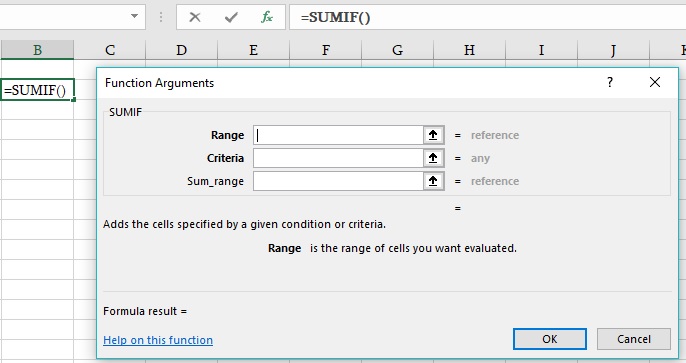Click the Cancel button
The image size is (686, 363).
[634, 339]
